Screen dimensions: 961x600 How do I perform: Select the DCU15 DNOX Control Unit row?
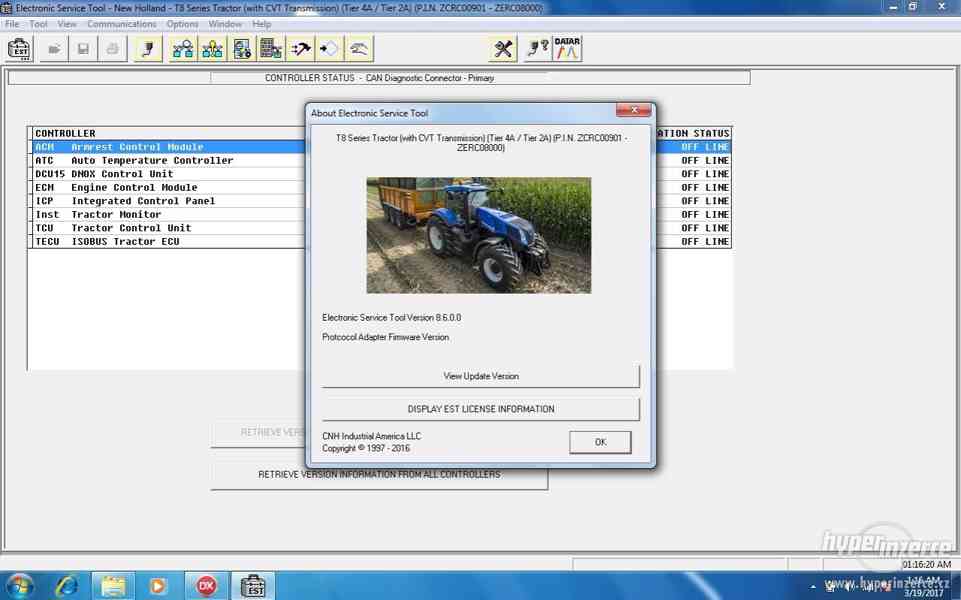pyautogui.click(x=382, y=174)
